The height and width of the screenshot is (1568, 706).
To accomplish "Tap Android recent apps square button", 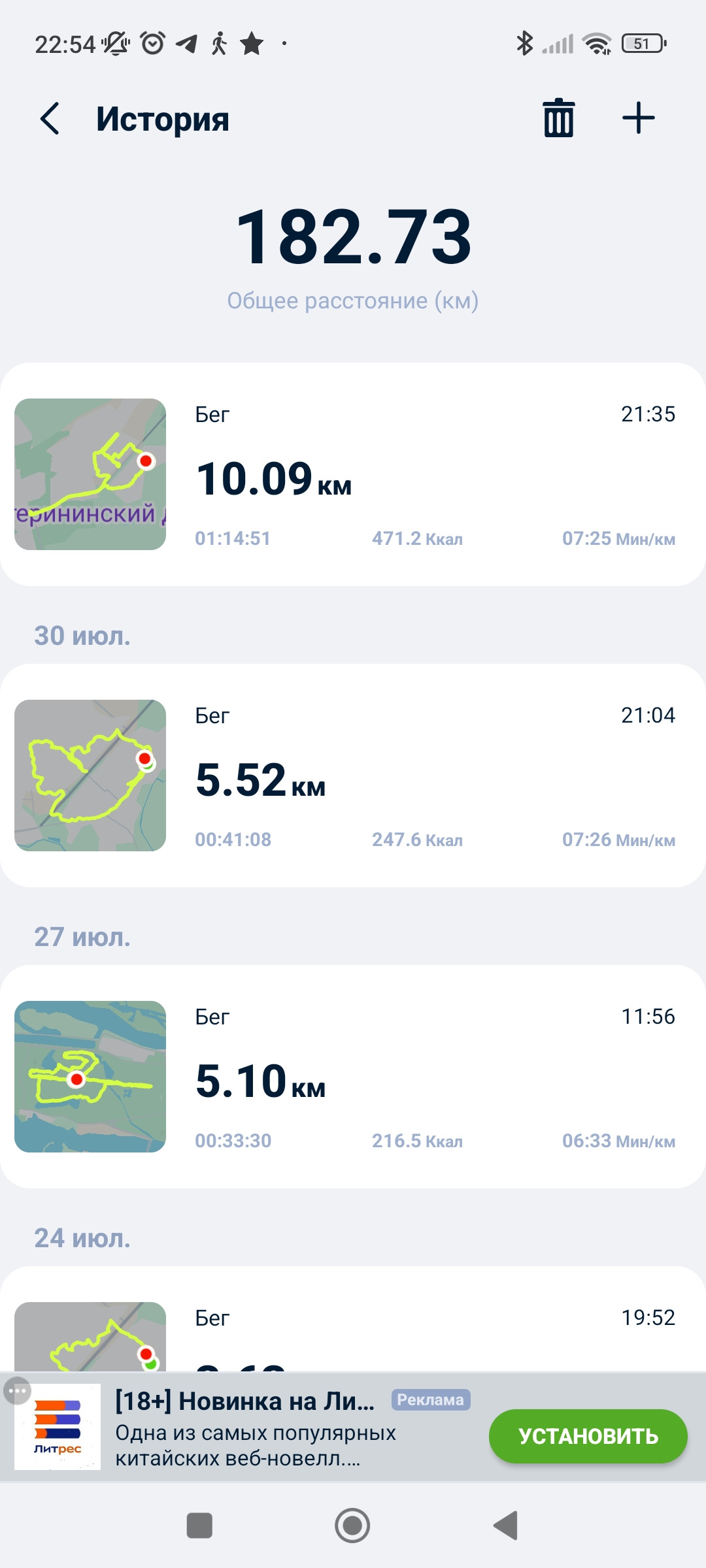I will point(199,1526).
